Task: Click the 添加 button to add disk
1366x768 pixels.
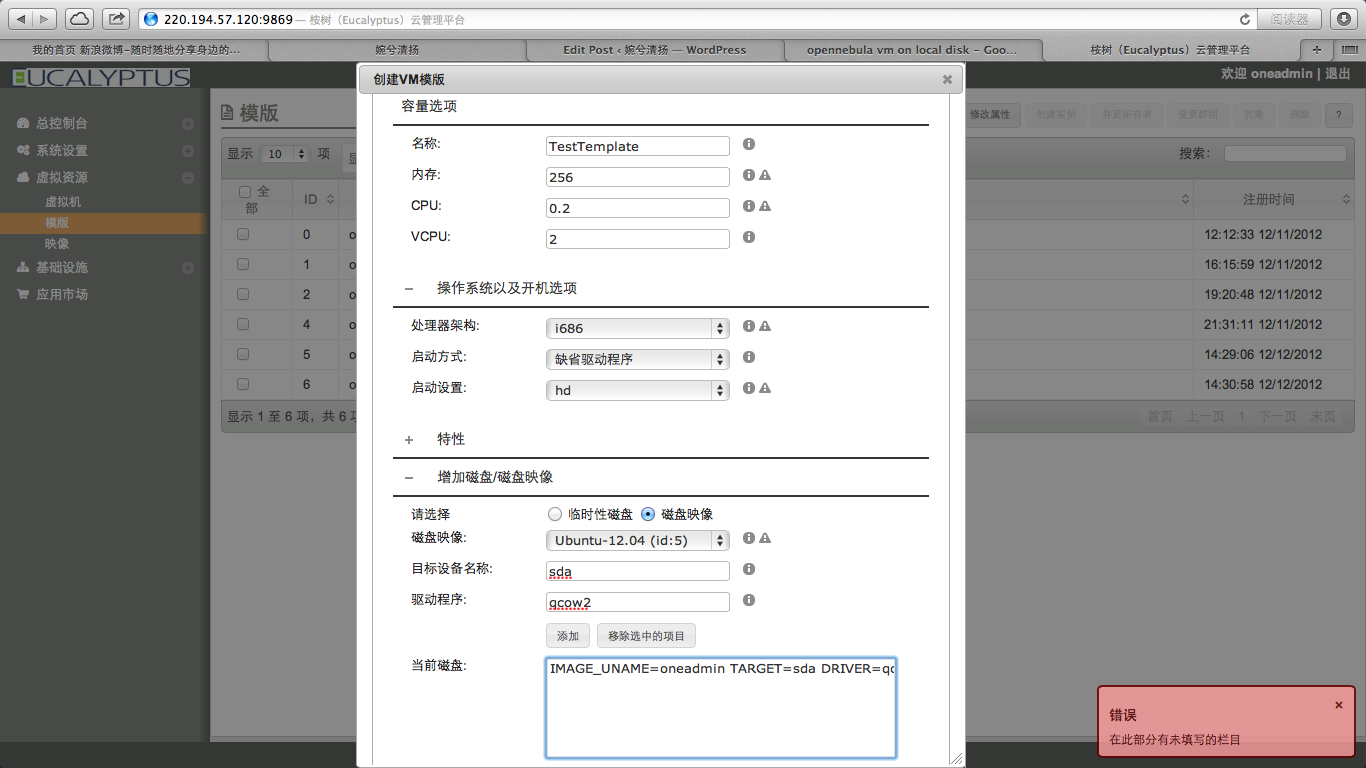Action: tap(567, 636)
